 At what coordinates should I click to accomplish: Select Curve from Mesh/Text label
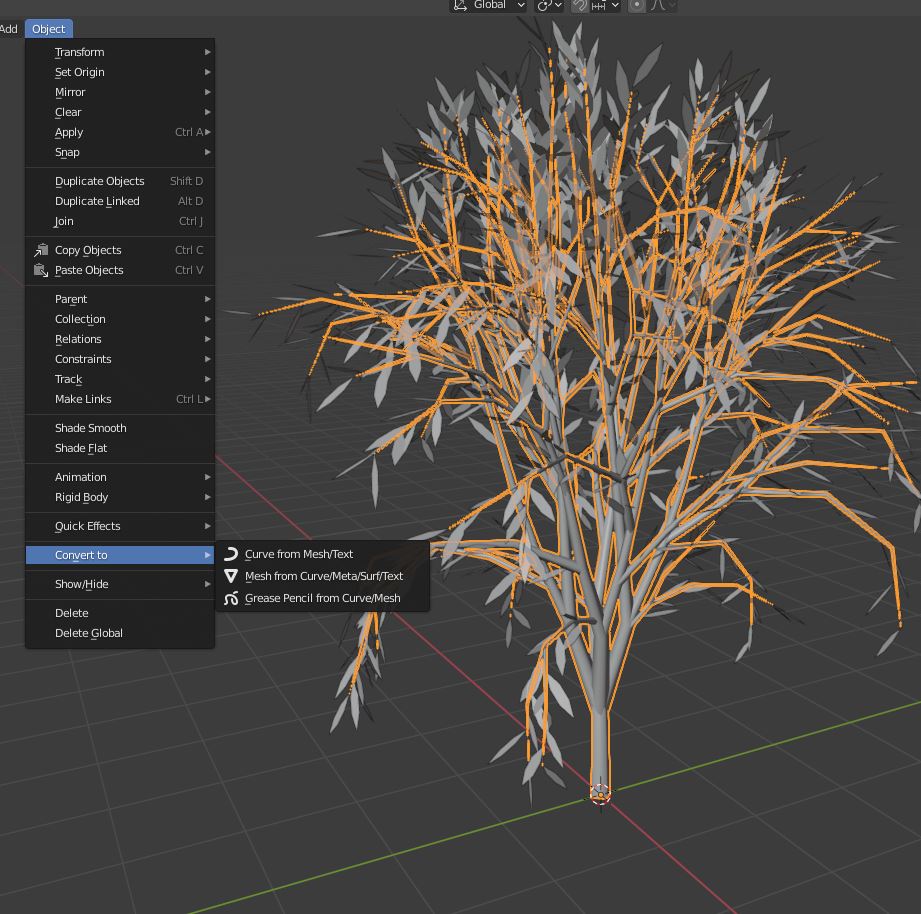(x=299, y=554)
